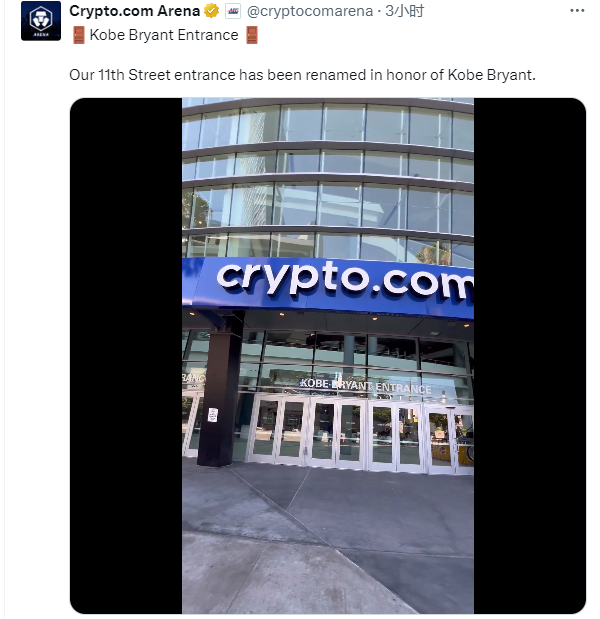
Task: Click the affiliate badge beside the verified checkmark
Action: pyautogui.click(x=233, y=11)
